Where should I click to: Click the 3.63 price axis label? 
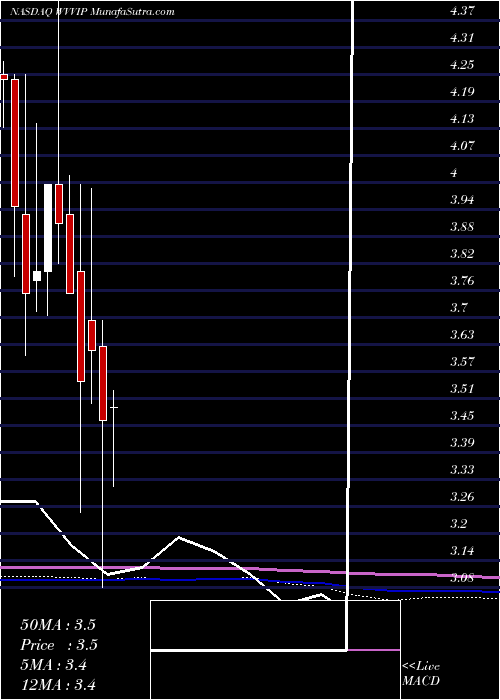click(462, 334)
